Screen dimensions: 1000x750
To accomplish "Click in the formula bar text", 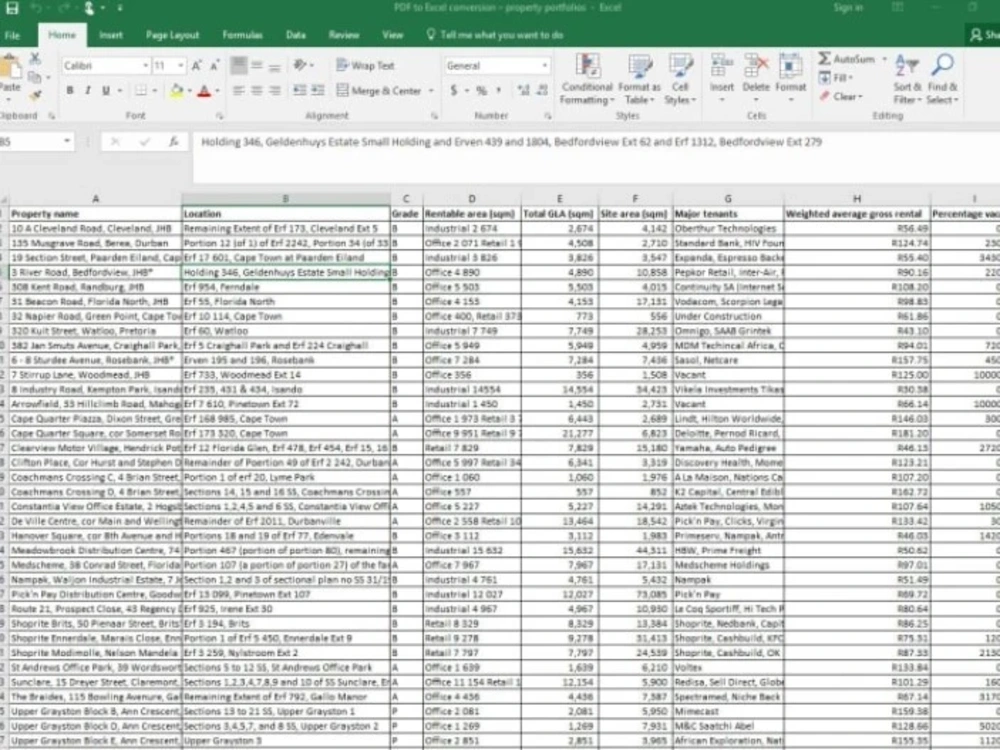I will click(511, 142).
